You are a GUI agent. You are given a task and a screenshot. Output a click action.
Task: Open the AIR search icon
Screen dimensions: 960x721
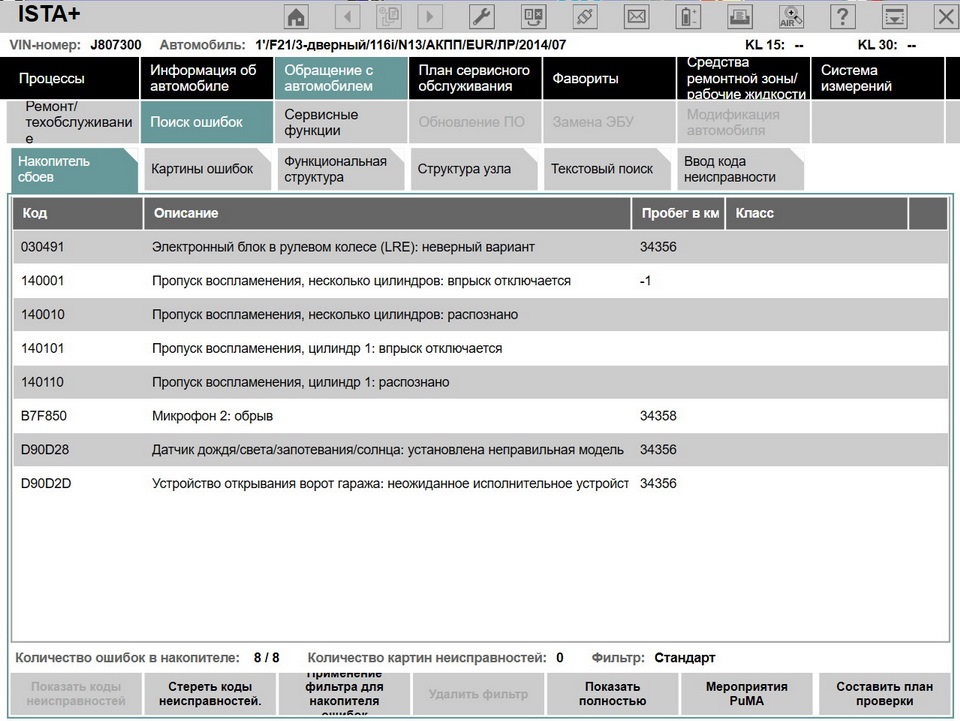coord(791,17)
